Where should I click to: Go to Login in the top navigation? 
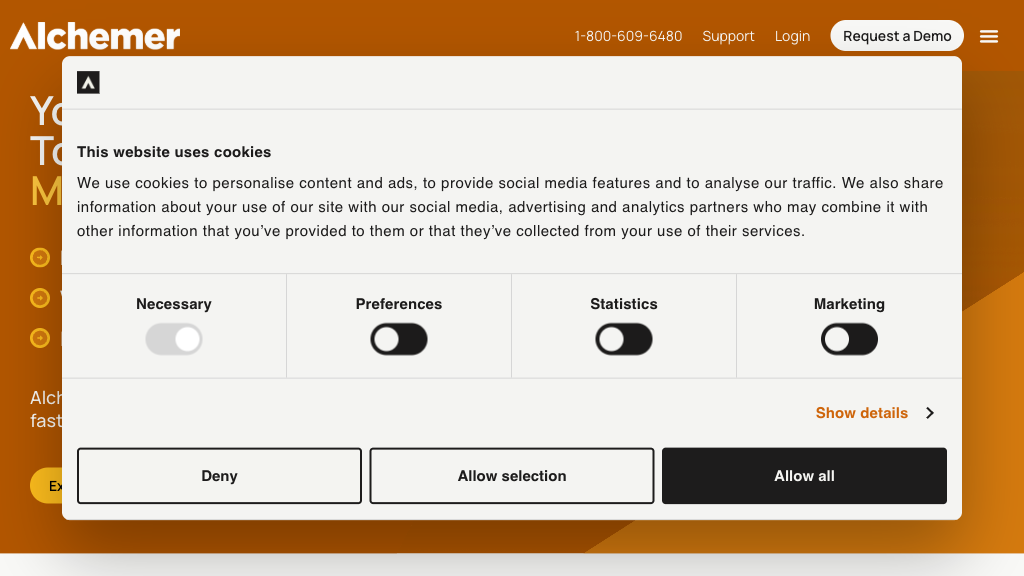792,36
